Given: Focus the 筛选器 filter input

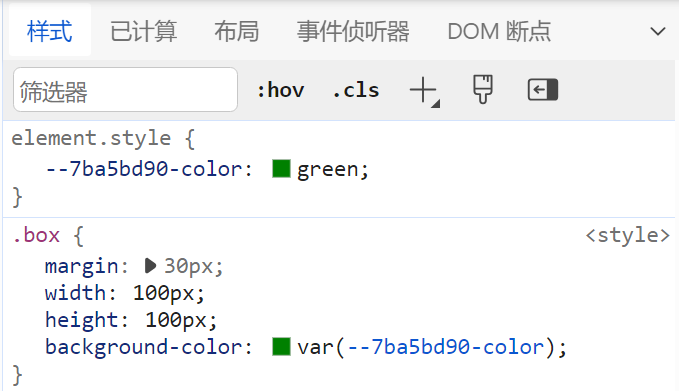Looking at the screenshot, I should click(126, 90).
